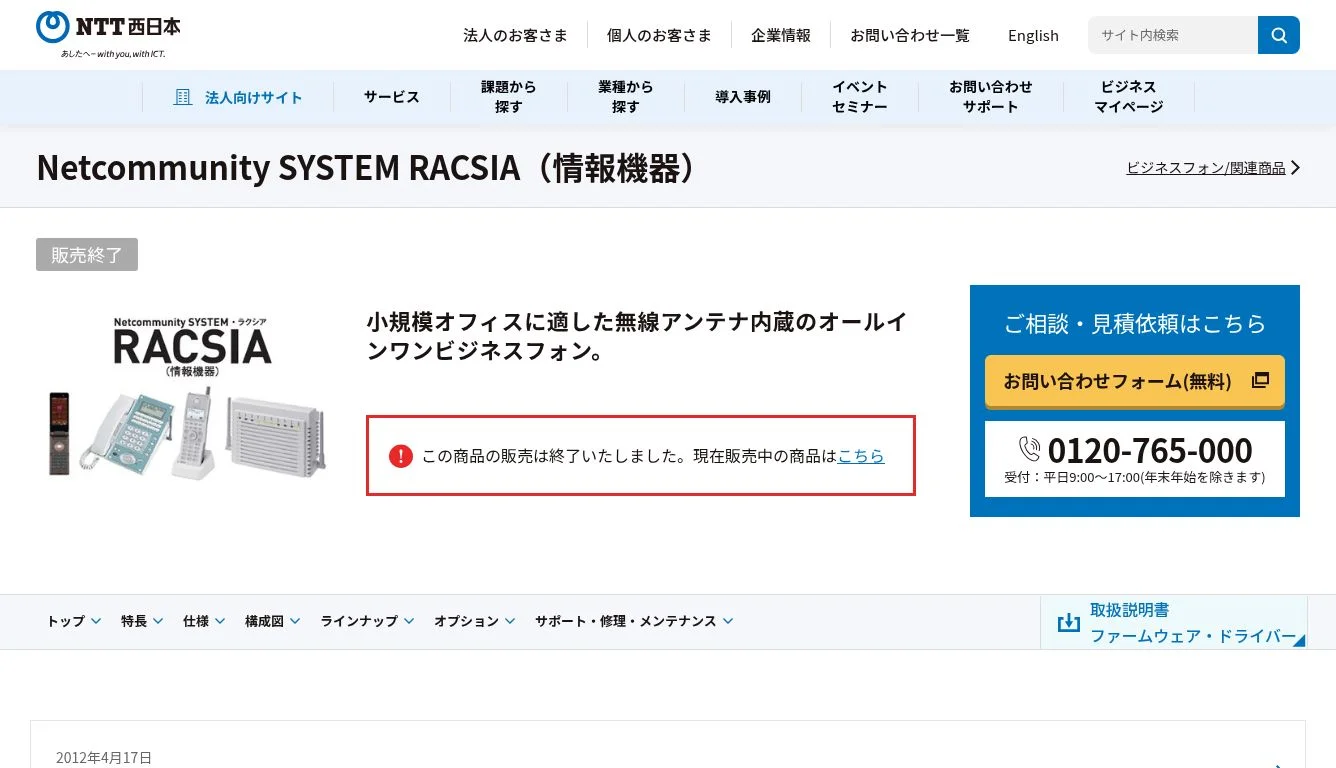Switch to the English site
Viewport: 1336px width, 768px height.
1033,35
